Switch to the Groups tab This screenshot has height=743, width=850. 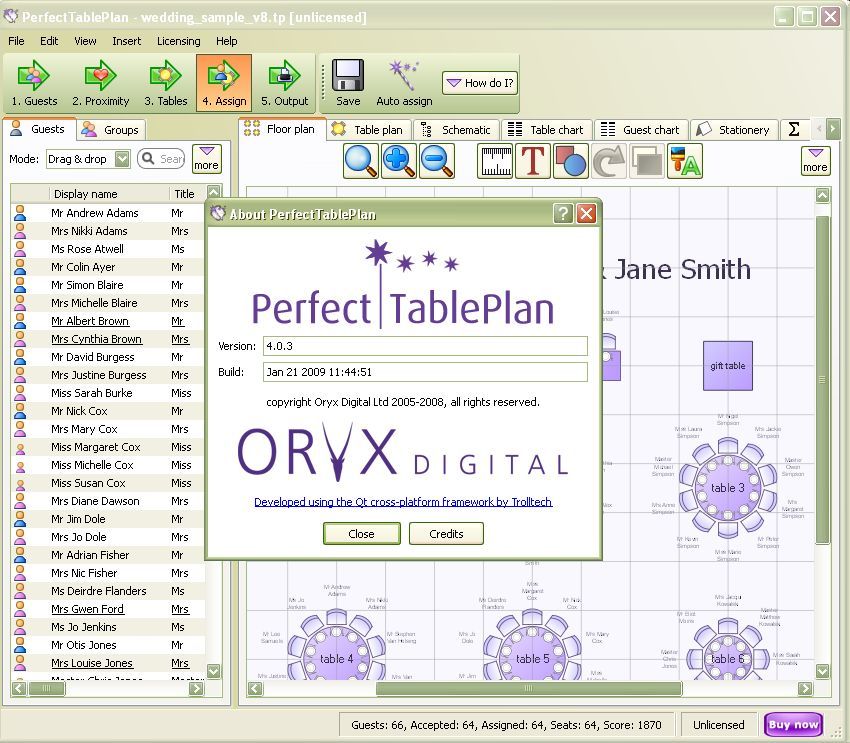point(114,130)
